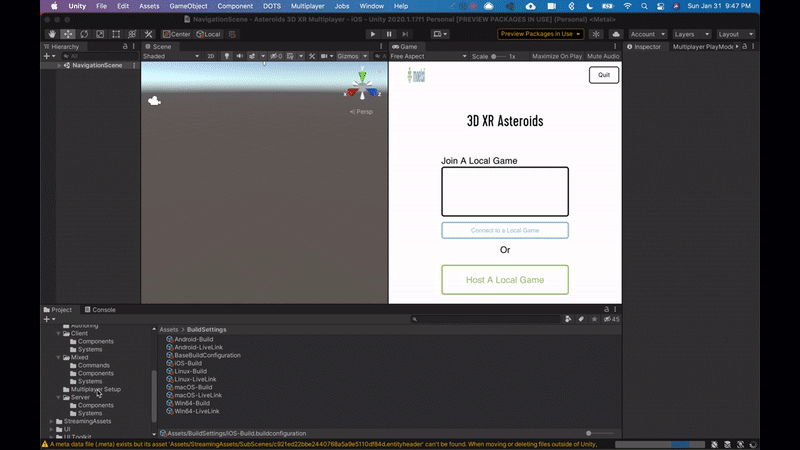Select iOS-Build asset in BuildSettings
The width and height of the screenshot is (800, 450).
click(189, 363)
